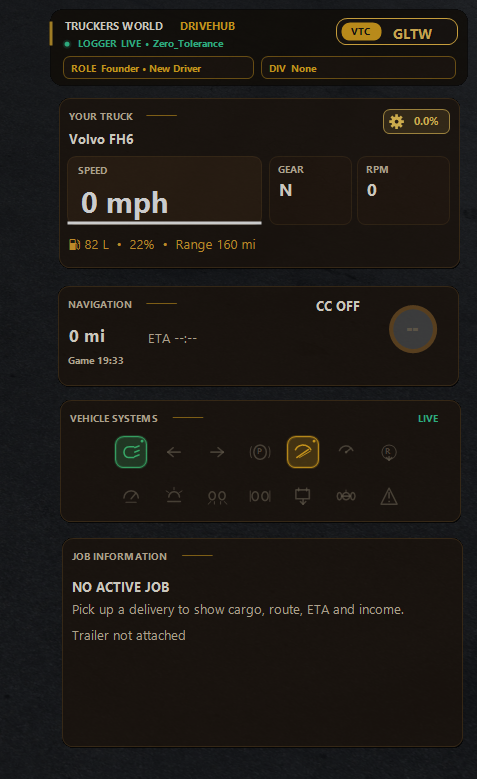The height and width of the screenshot is (779, 477).
Task: Click the JOB INFORMATION section header
Action: (x=119, y=556)
